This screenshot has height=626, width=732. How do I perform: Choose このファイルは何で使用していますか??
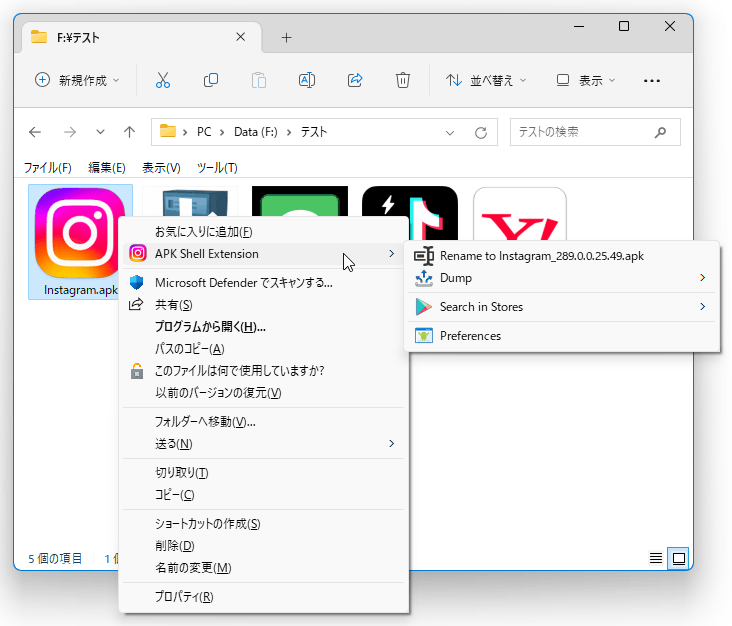point(263,371)
